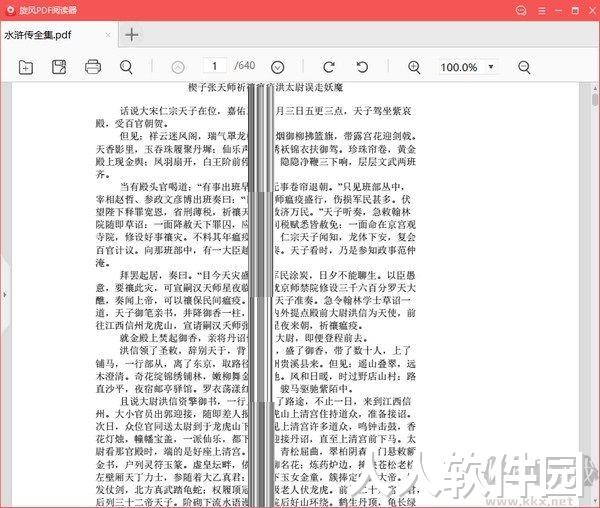
Task: Click the page number input field
Action: (215, 66)
